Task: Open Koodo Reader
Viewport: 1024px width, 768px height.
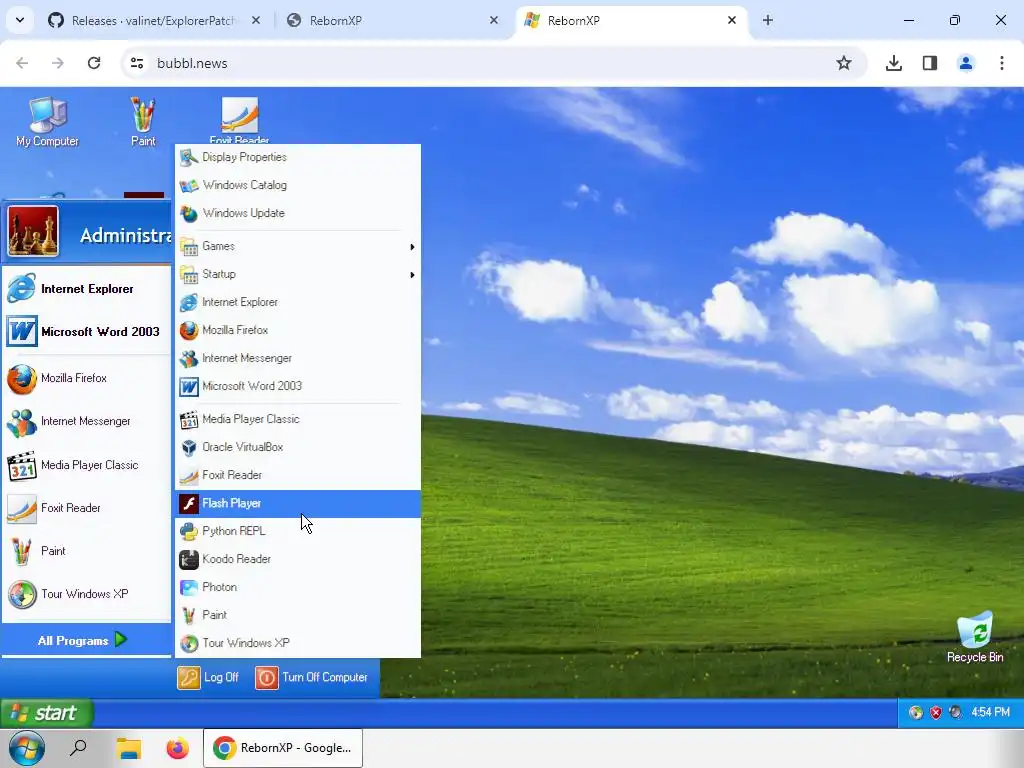Action: 298,560
